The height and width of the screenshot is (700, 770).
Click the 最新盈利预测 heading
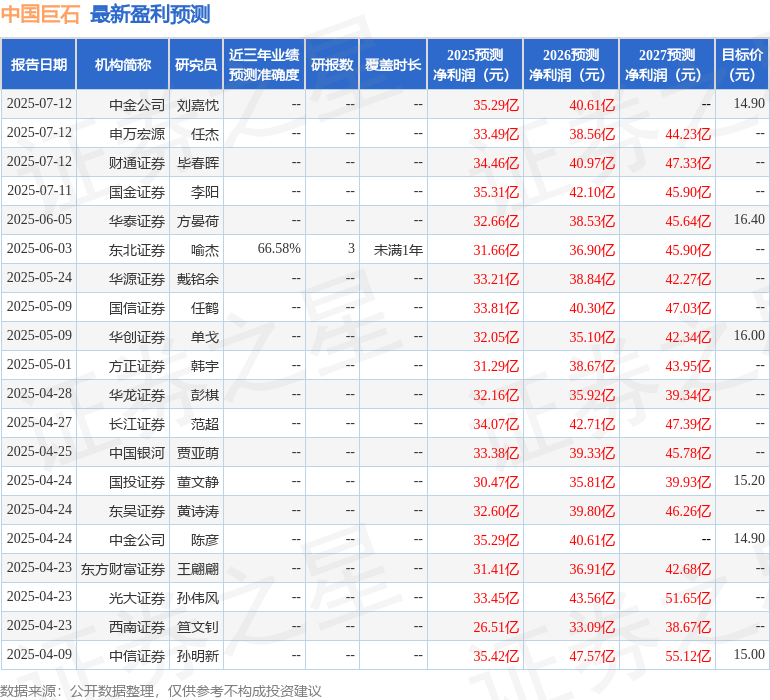click(x=150, y=14)
